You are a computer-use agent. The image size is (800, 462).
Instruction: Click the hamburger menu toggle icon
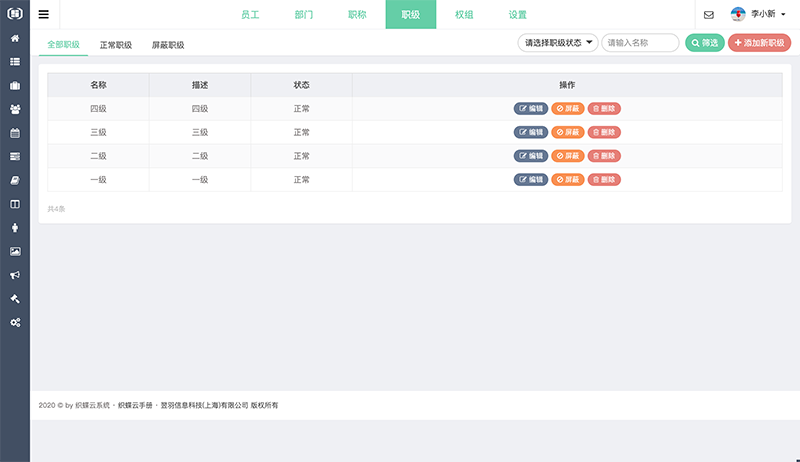[44, 14]
